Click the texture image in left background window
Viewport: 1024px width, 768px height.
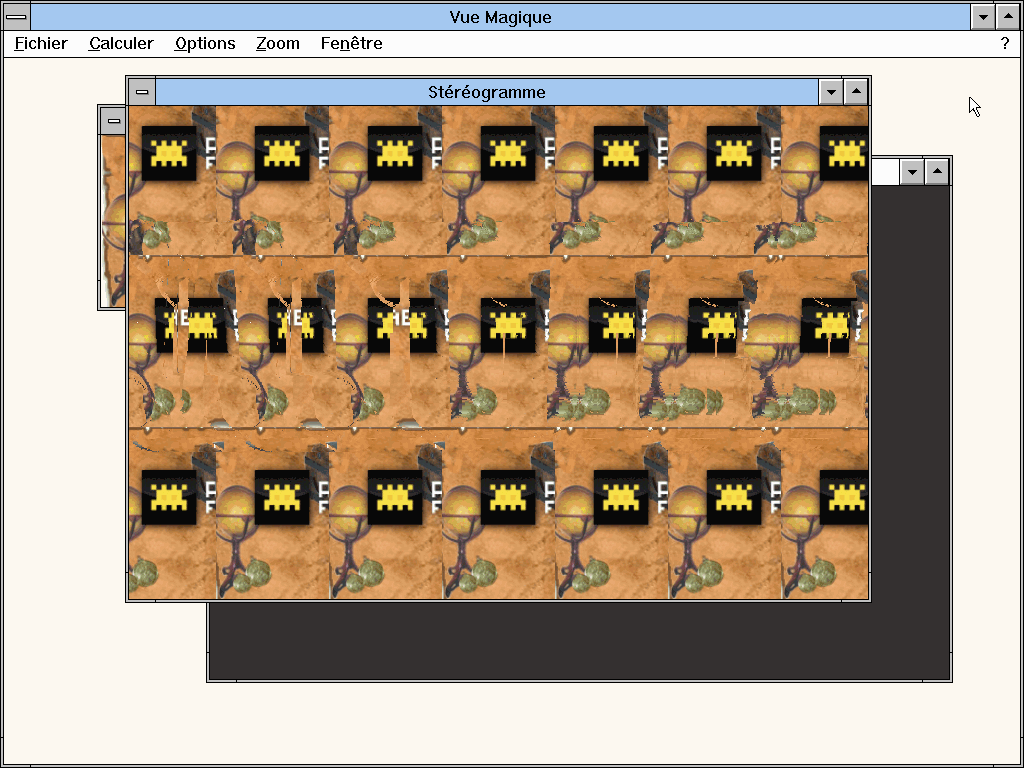coord(113,221)
